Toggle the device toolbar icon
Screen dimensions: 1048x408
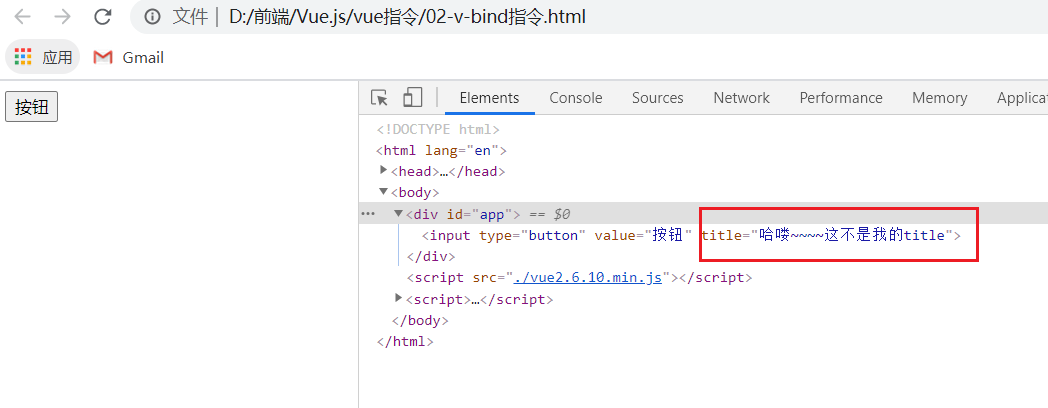(412, 98)
